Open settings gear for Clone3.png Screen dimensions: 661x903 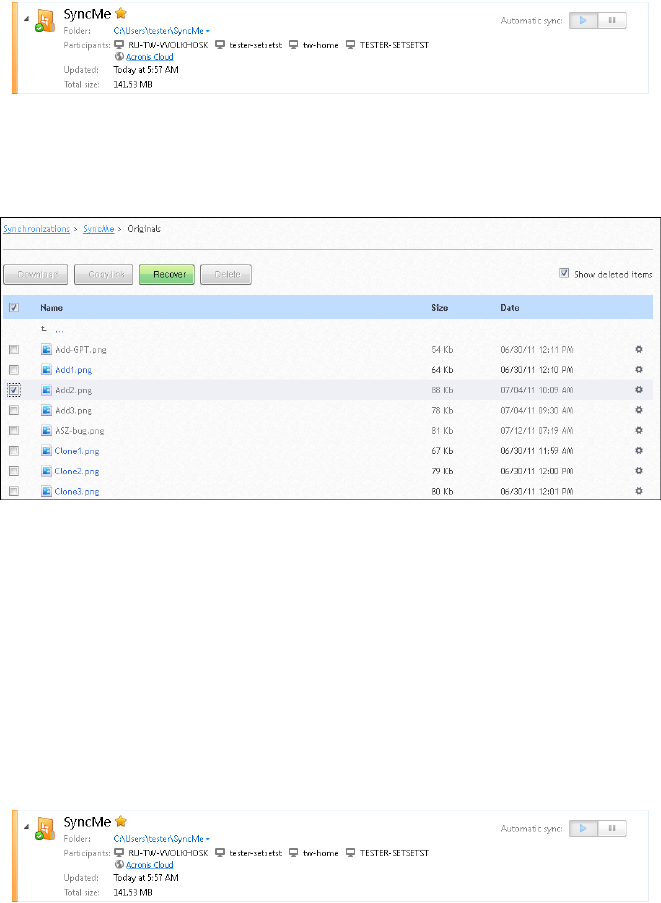point(639,491)
